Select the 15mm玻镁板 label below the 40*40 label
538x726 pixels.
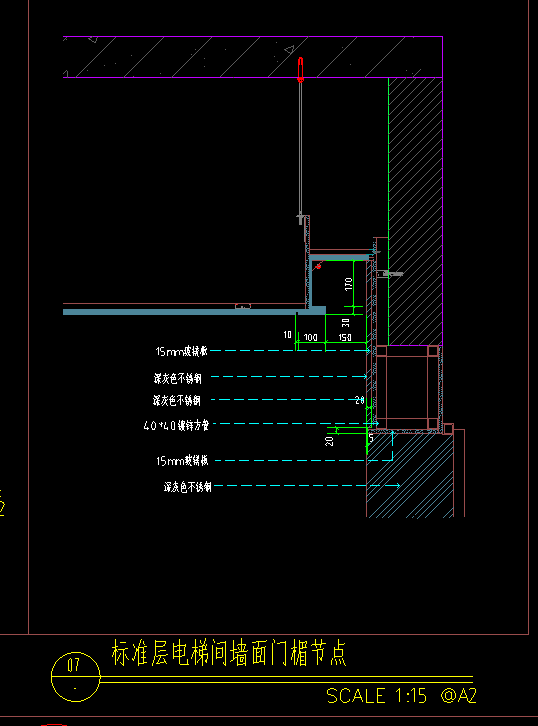pos(182,461)
